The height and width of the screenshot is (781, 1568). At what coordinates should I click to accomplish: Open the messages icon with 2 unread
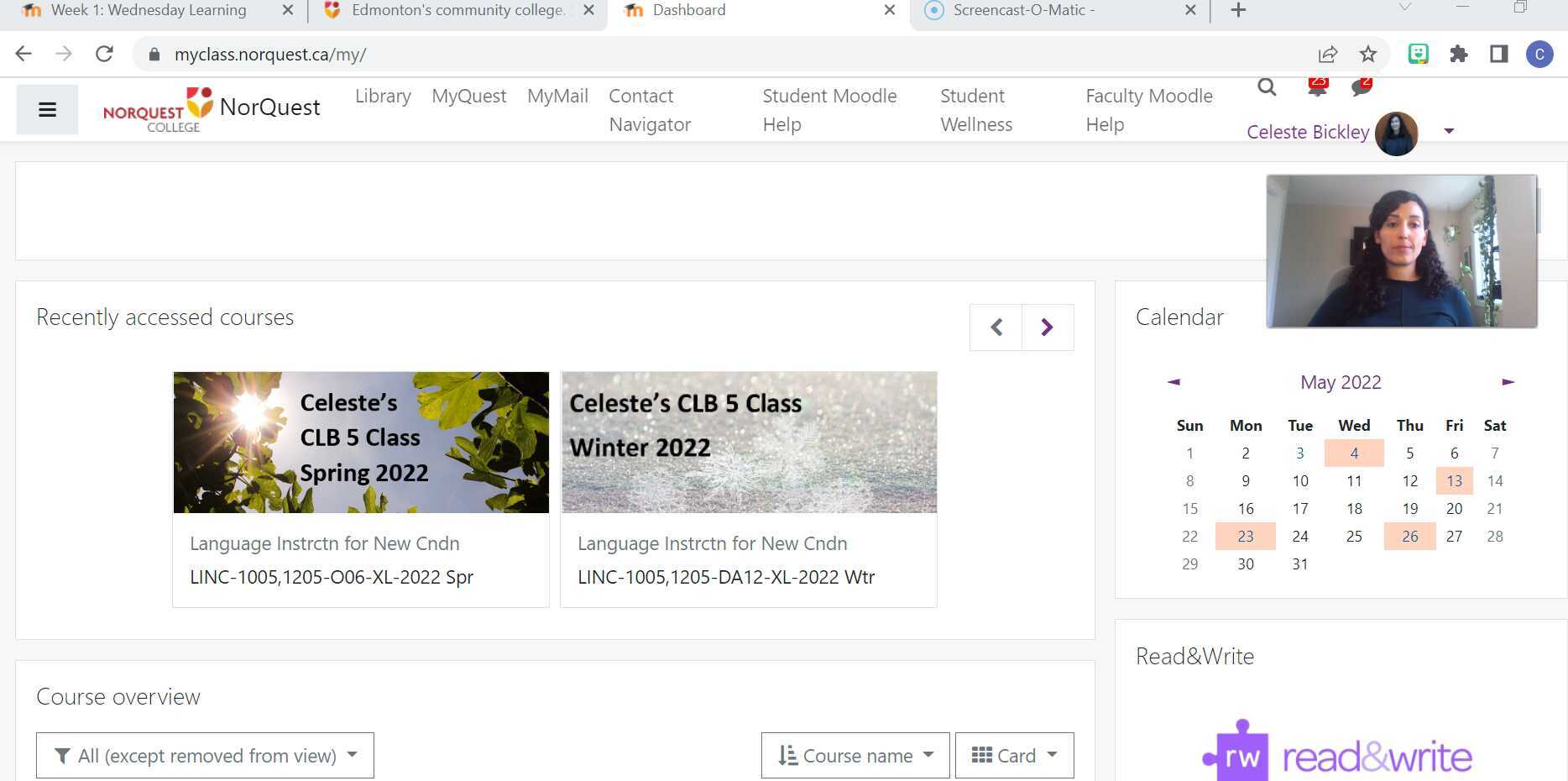(1362, 87)
